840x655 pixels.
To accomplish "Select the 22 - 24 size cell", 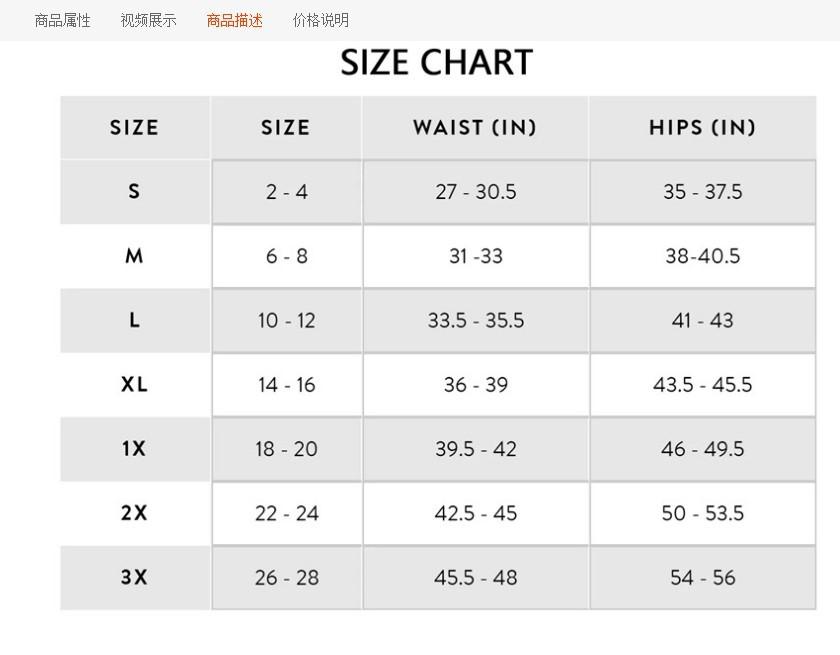I will pos(286,513).
